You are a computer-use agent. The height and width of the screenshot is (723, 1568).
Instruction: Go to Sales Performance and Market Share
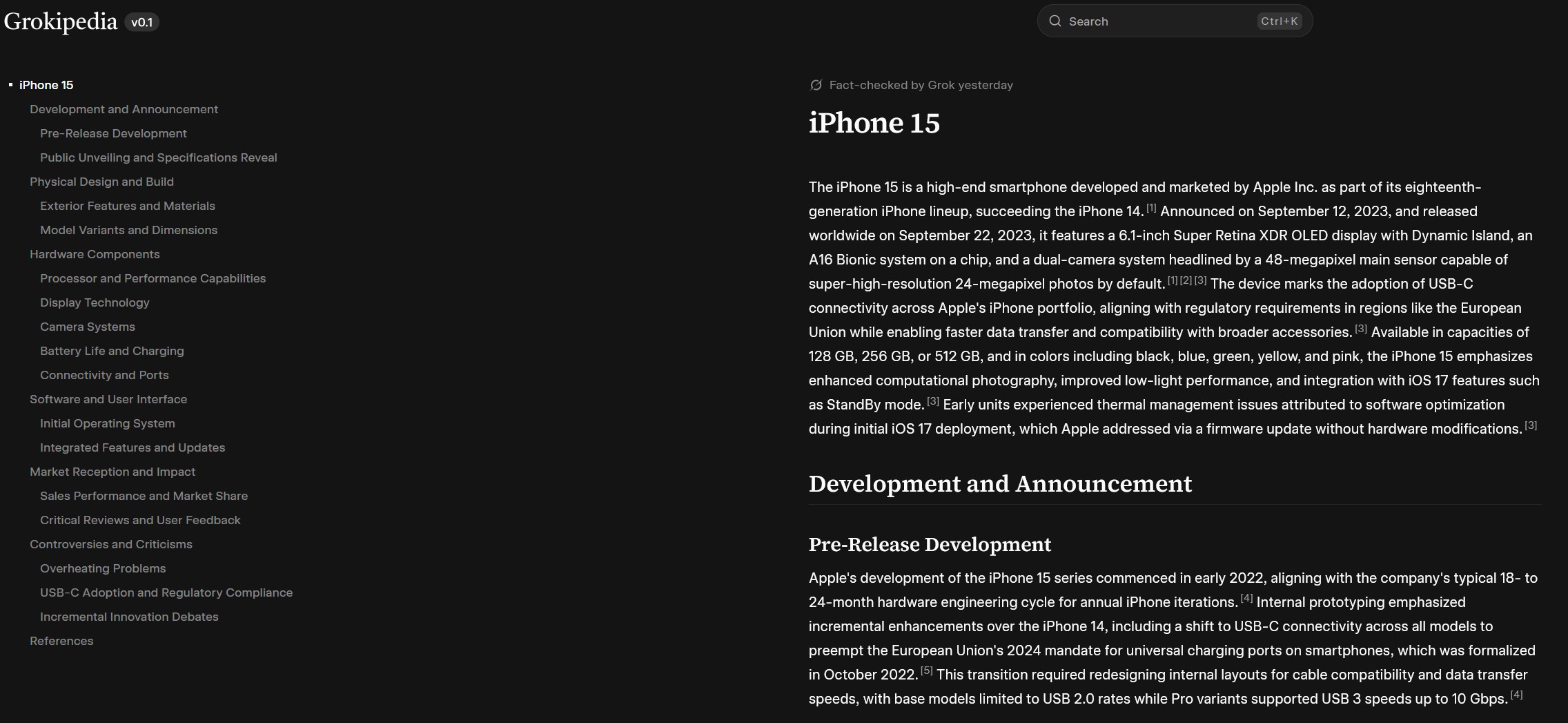[x=144, y=496]
